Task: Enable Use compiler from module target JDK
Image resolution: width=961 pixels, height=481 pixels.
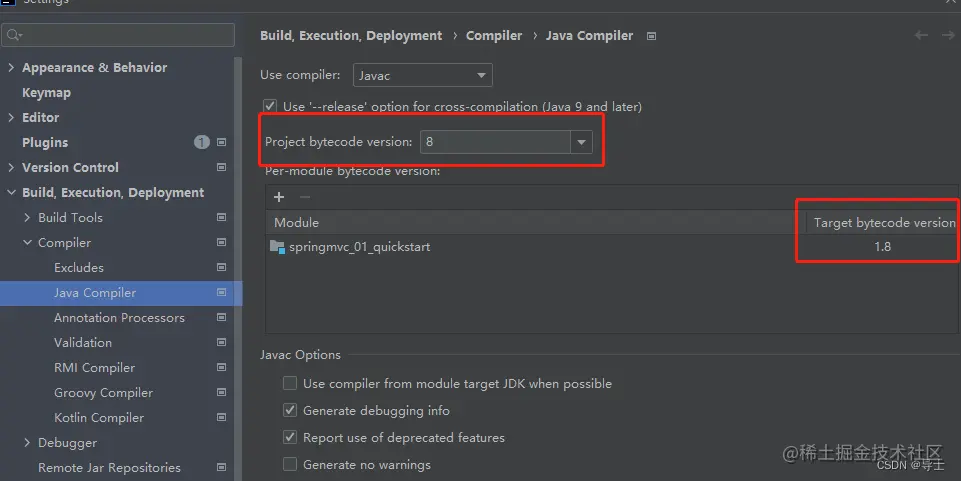Action: click(x=290, y=384)
